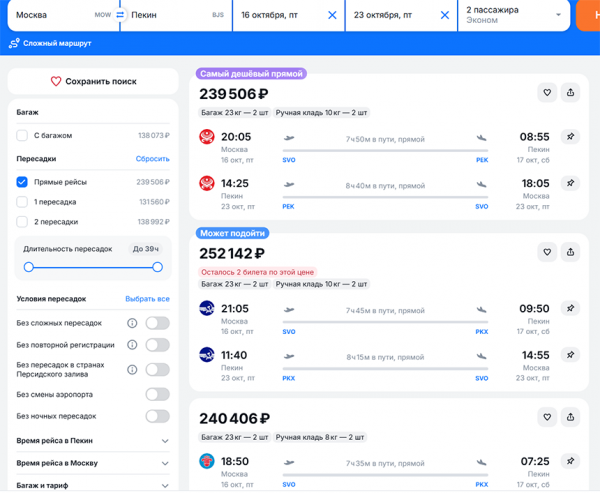Click the airline logo of 18:50 flight
The image size is (600, 493).
click(x=207, y=461)
